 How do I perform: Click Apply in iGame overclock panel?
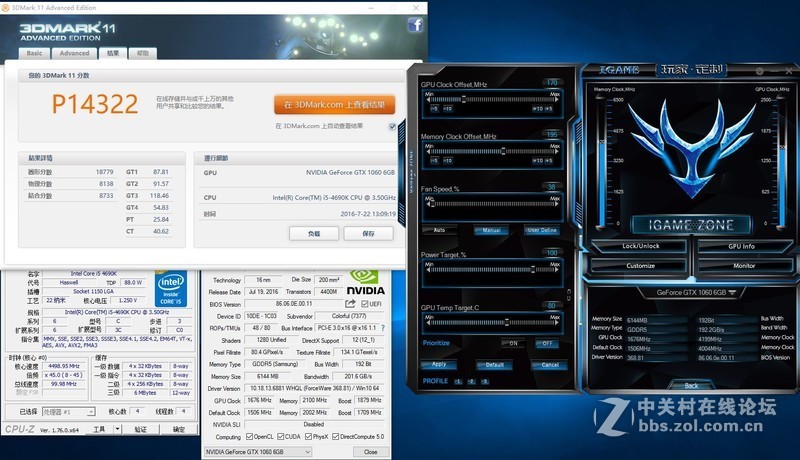439,365
